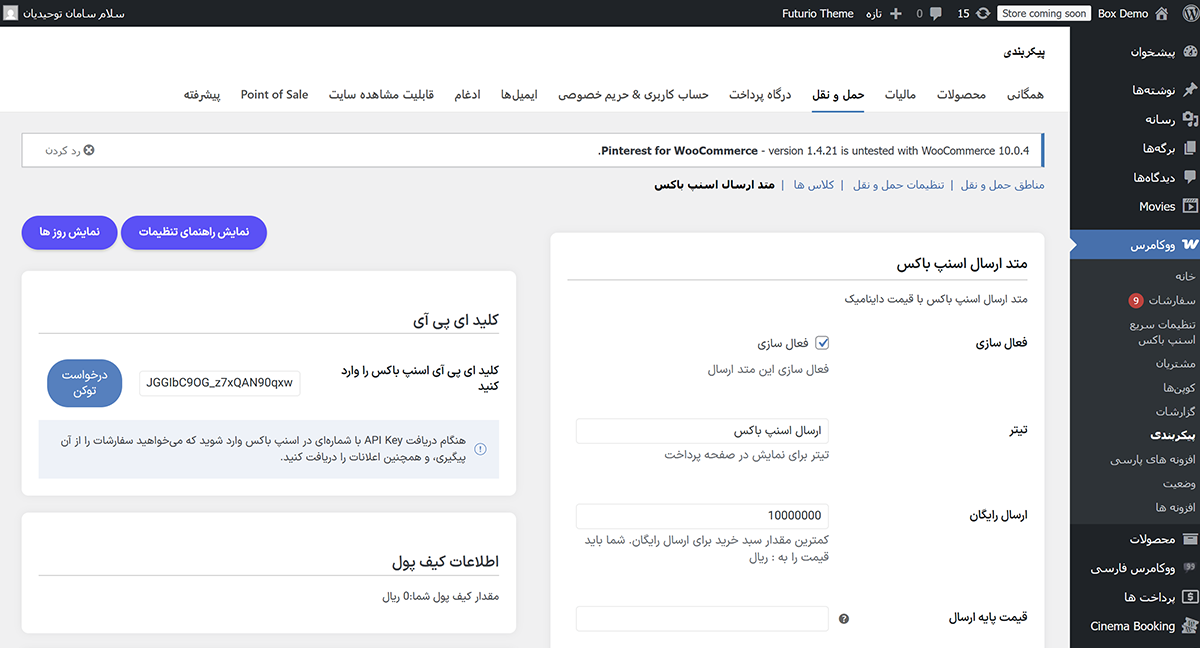The height and width of the screenshot is (648, 1200).
Task: Click help tooltip icon beside قیمت پایه ارسال
Action: 844,619
